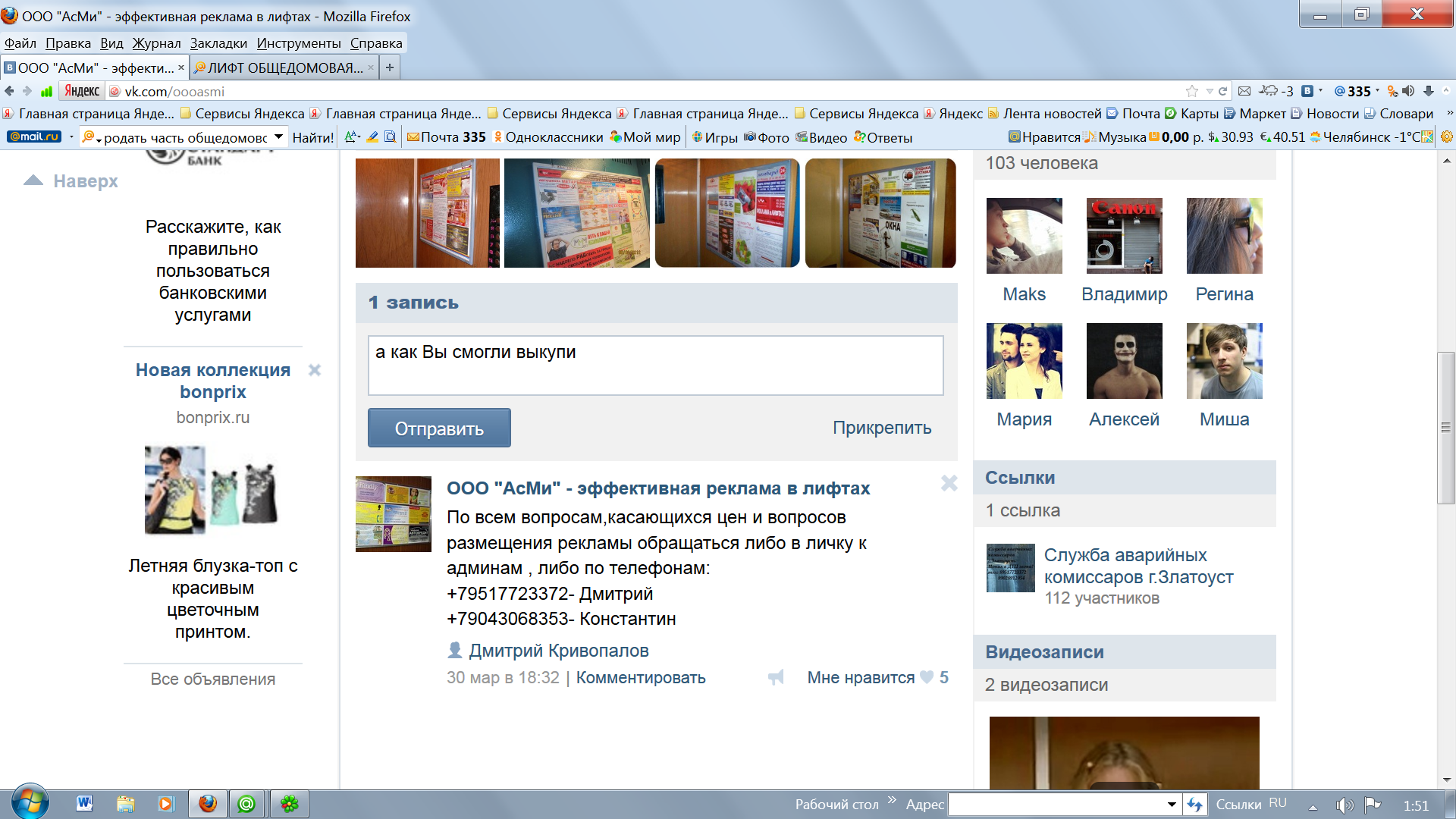Click the page search magnifier toolbar icon
The width and height of the screenshot is (1456, 819).
point(390,137)
